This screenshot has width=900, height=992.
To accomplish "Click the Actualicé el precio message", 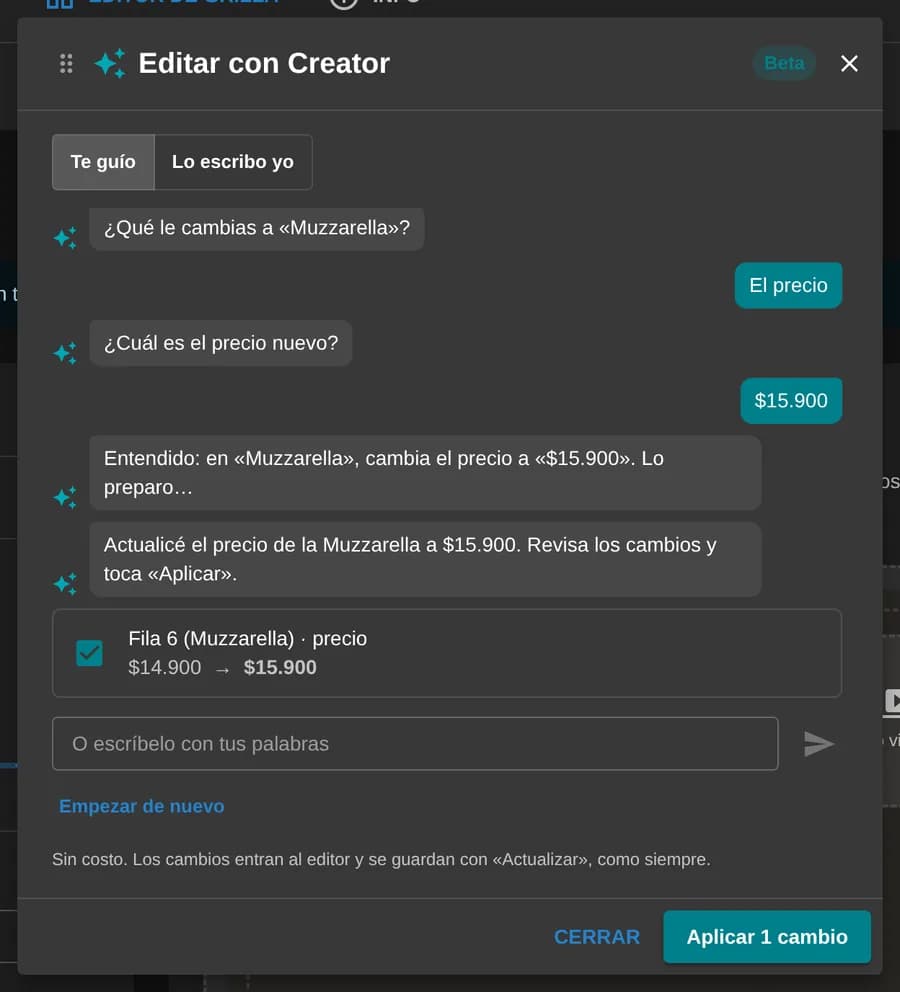I will (425, 559).
